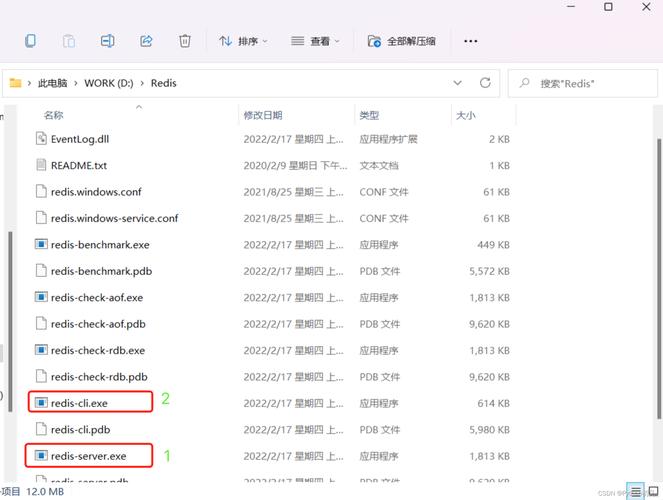Click the Share icon in toolbar
The image size is (663, 500).
[x=146, y=41]
